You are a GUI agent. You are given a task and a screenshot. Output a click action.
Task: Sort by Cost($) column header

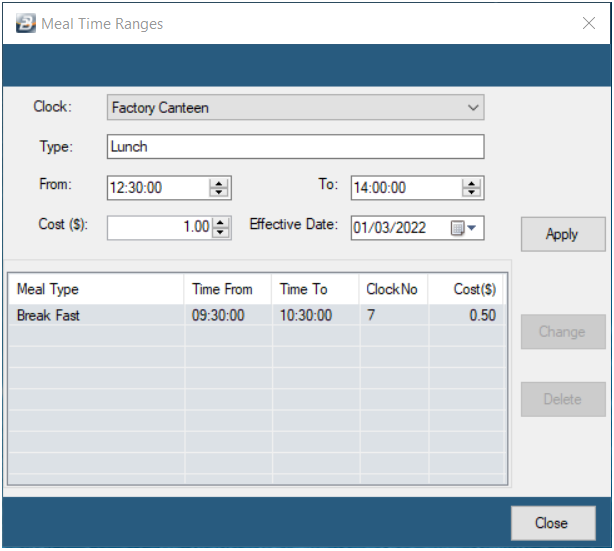coord(466,289)
